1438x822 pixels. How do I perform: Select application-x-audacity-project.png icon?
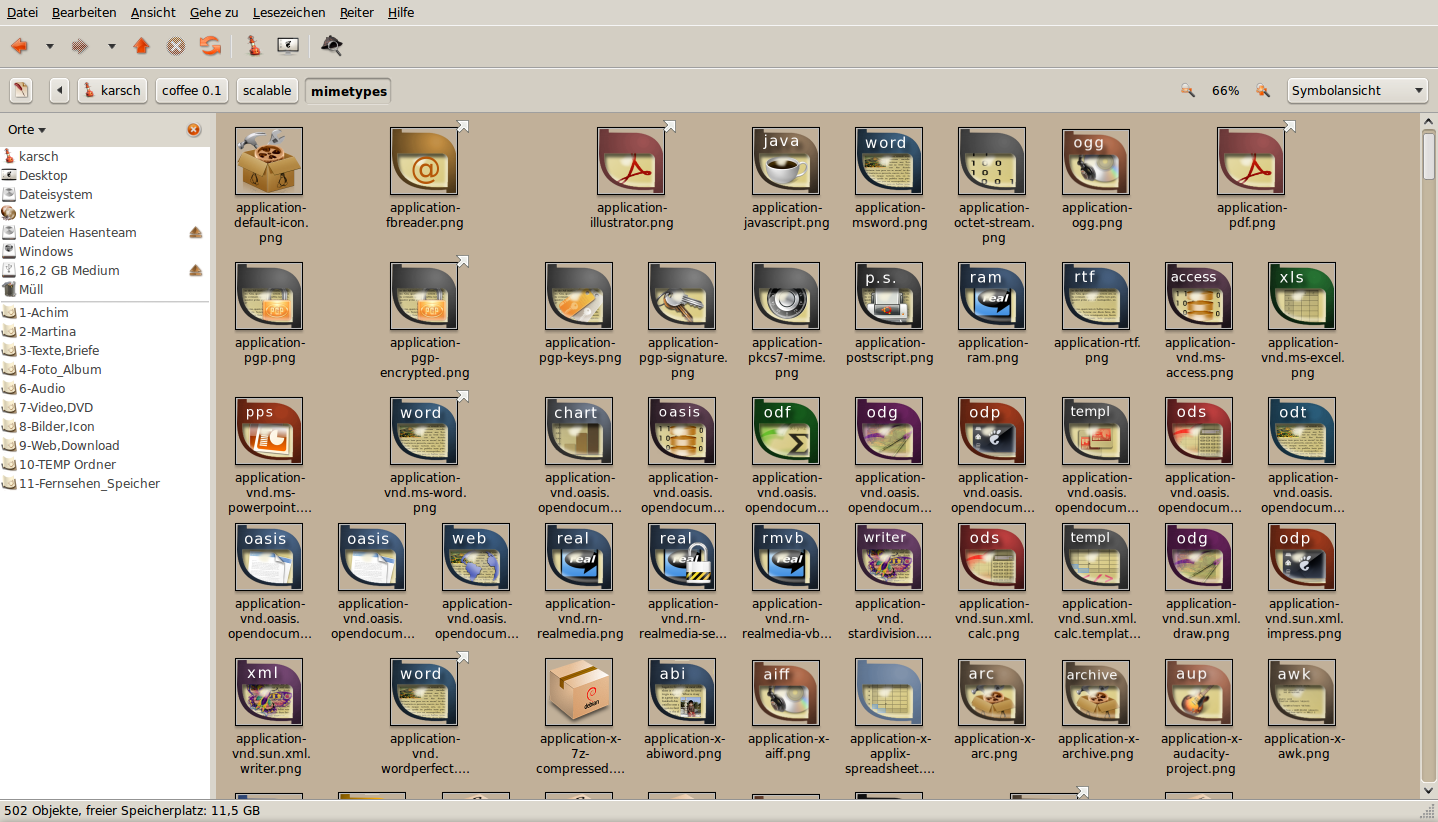[1199, 692]
